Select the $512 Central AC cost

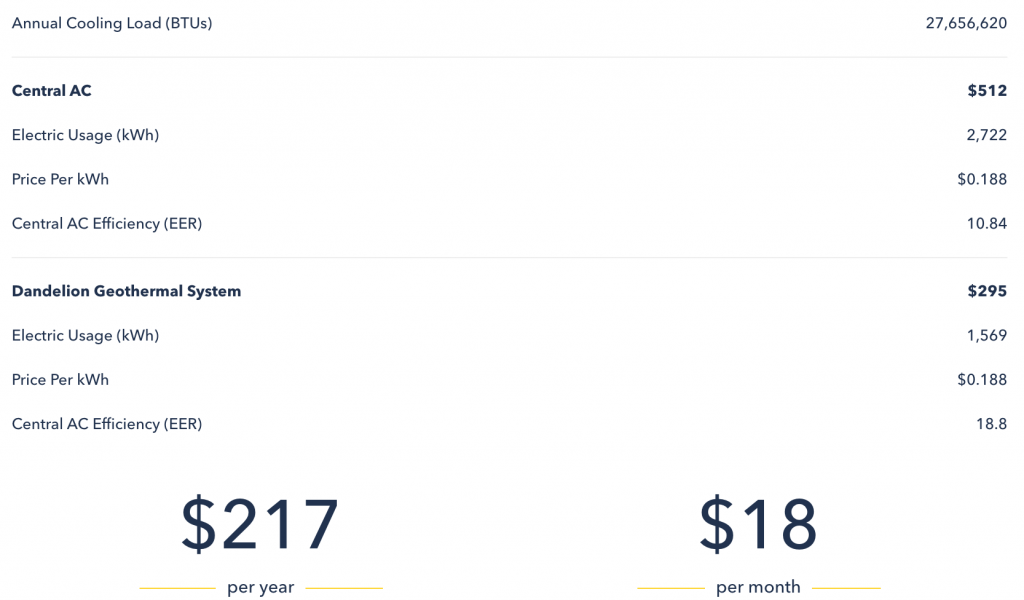(987, 91)
